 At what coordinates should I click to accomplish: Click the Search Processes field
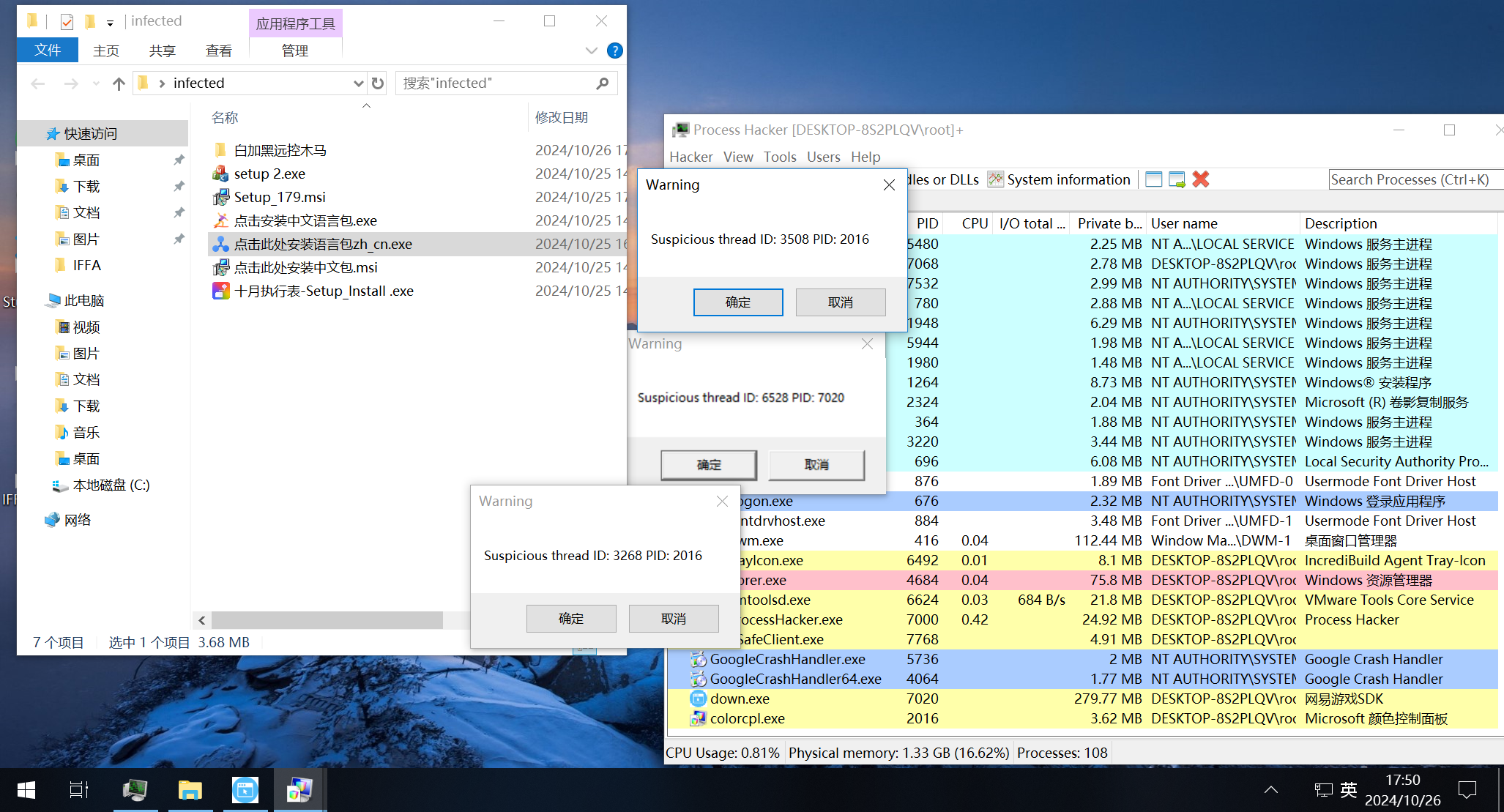tap(1415, 179)
